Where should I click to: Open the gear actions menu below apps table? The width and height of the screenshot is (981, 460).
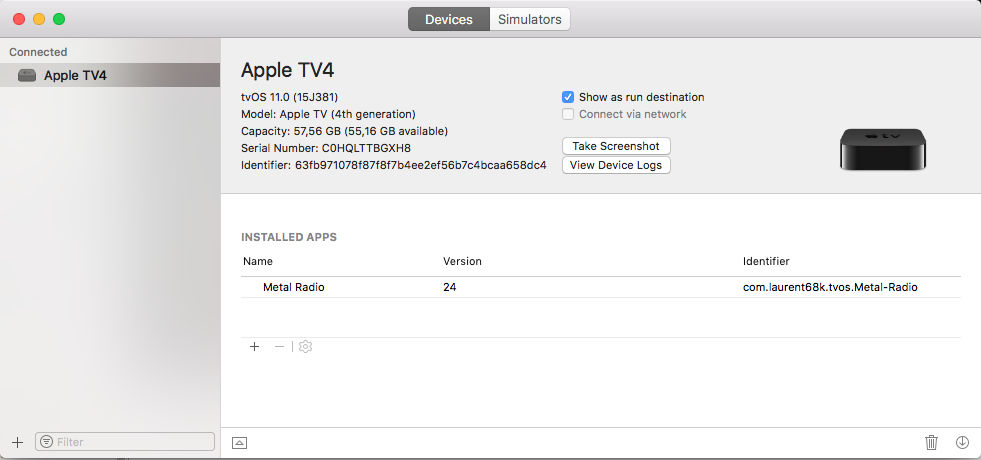point(305,346)
